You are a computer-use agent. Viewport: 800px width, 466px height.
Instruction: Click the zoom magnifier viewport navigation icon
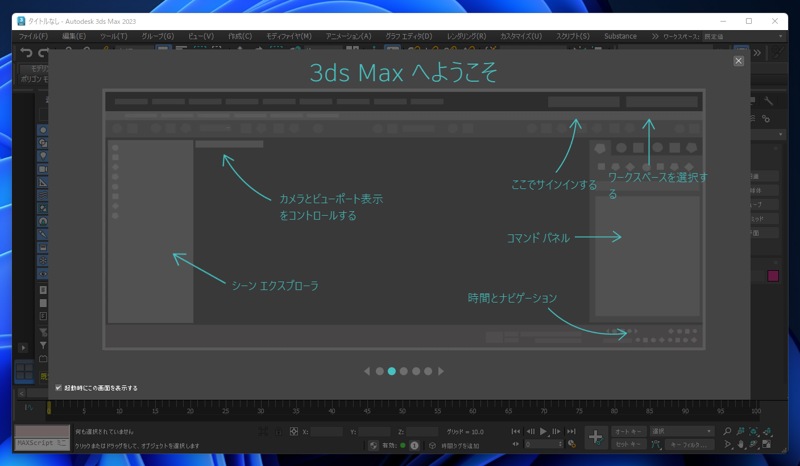[727, 432]
